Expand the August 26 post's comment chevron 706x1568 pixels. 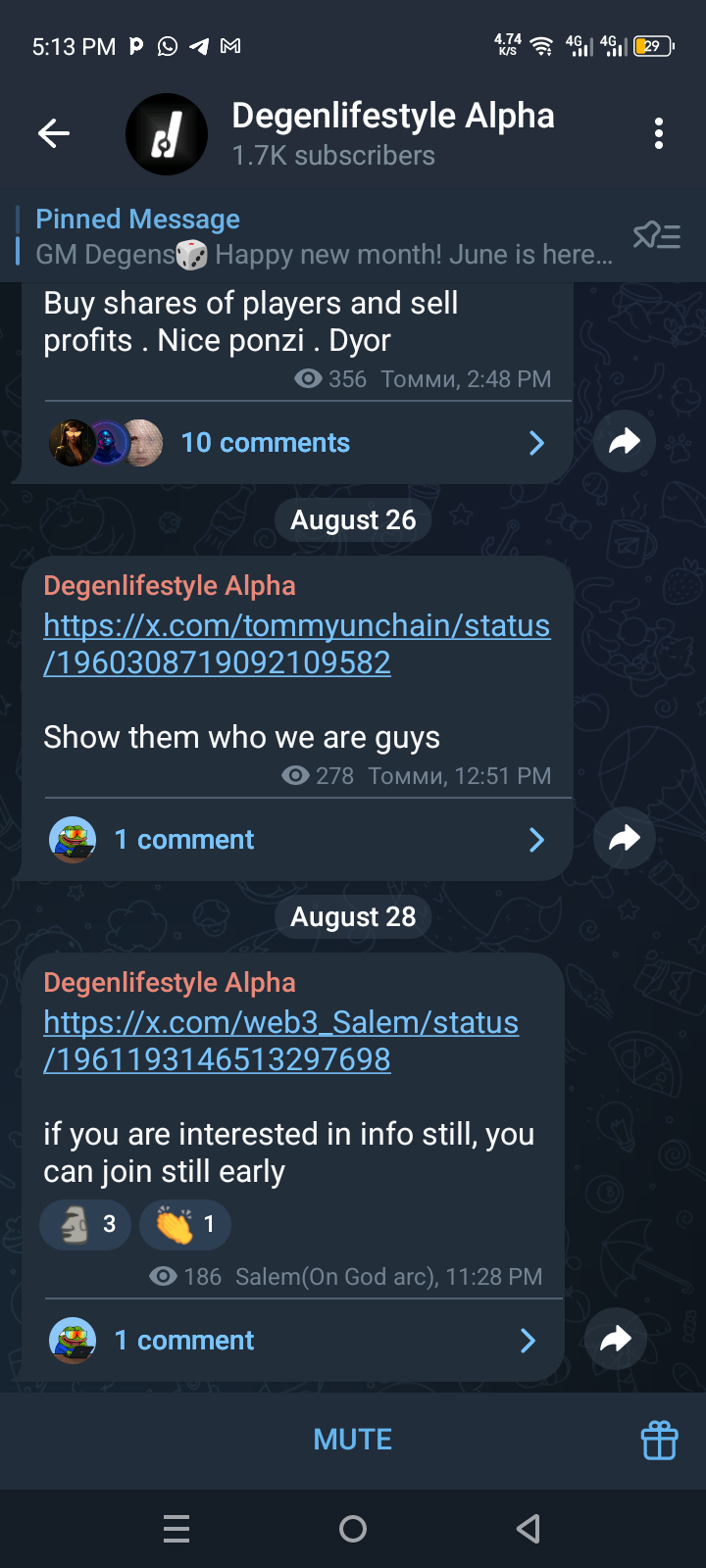pos(536,840)
